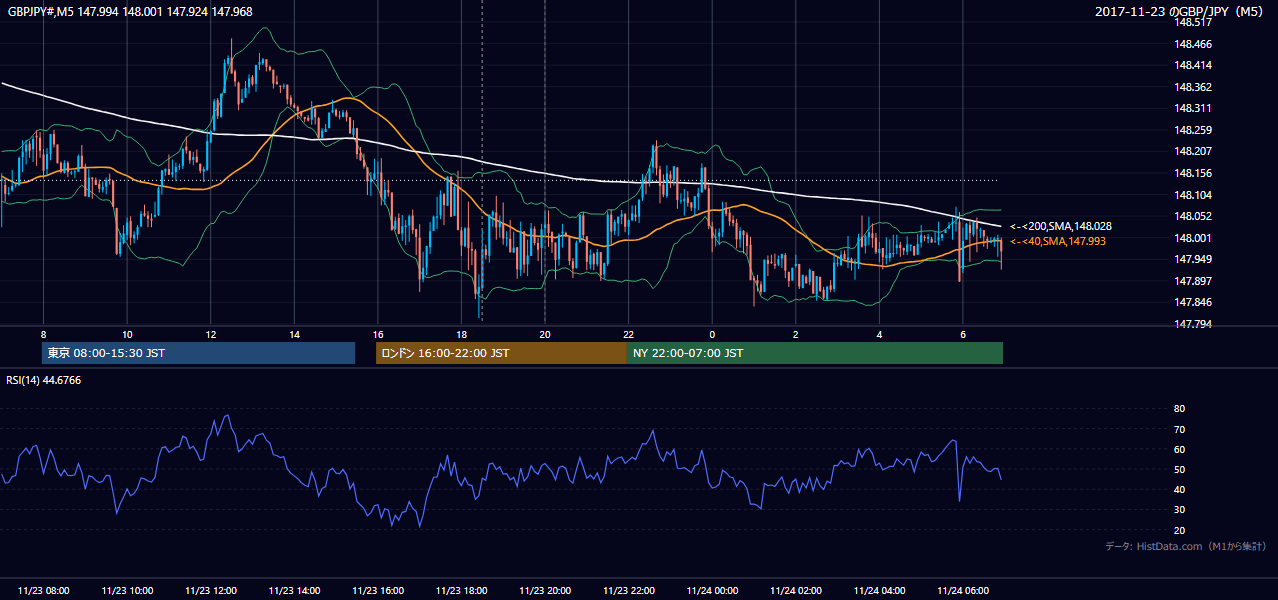Click the bottom time label 11/23 12:00
The height and width of the screenshot is (600, 1278).
[211, 591]
